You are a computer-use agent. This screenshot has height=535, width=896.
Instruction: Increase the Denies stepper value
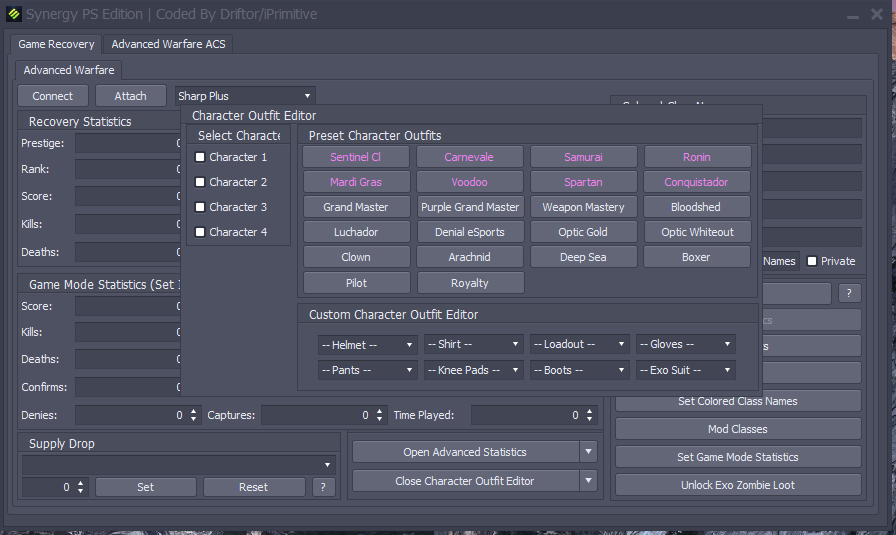[x=194, y=411]
